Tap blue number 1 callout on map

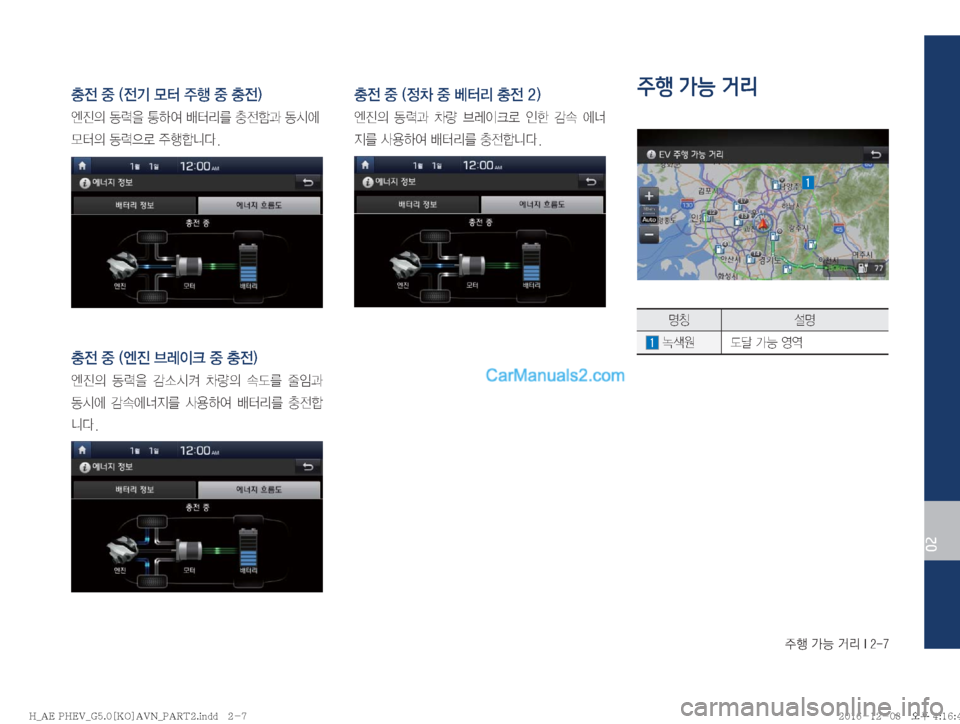808,182
